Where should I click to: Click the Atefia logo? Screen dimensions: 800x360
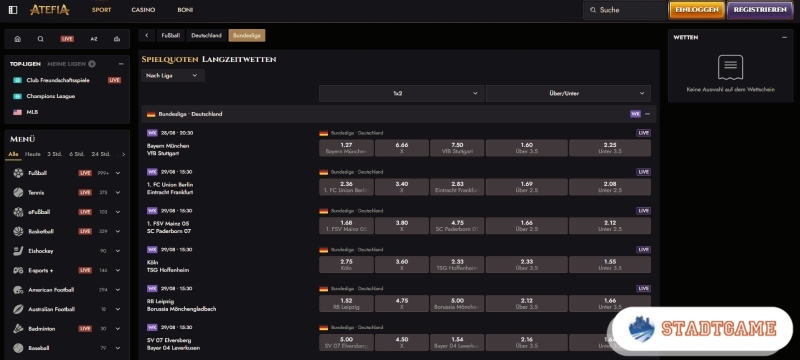click(49, 10)
